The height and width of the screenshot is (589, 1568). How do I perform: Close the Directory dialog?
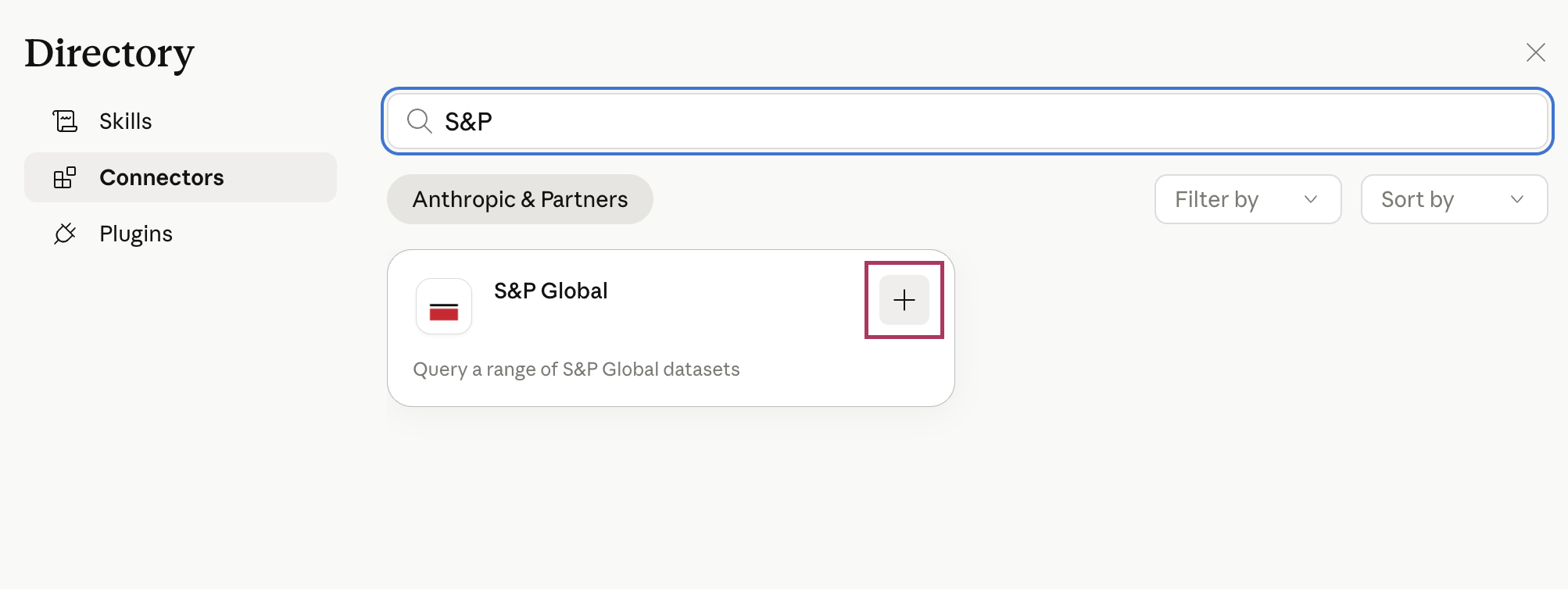(1535, 52)
